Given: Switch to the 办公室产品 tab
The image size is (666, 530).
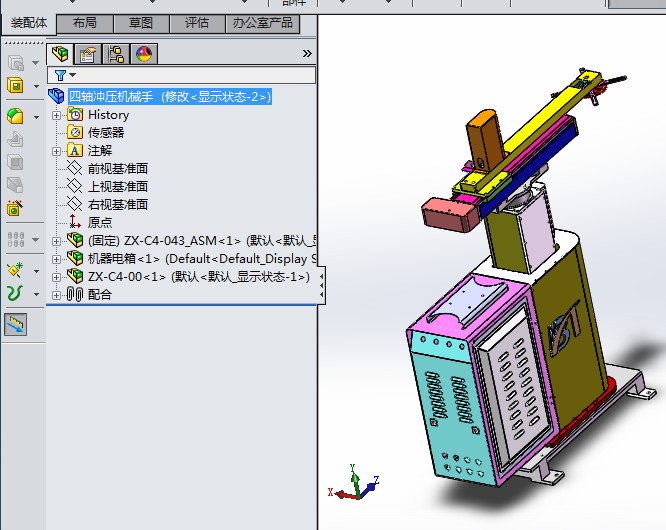Looking at the screenshot, I should pyautogui.click(x=262, y=23).
